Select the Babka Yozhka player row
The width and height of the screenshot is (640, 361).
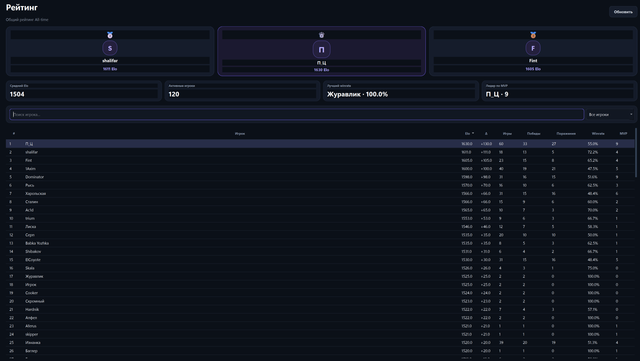[320, 243]
